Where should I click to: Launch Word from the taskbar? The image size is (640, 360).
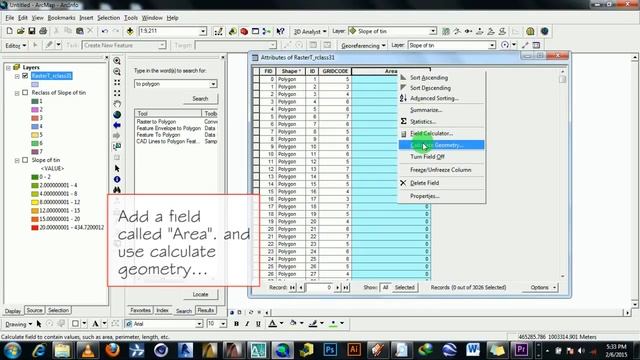tap(473, 350)
